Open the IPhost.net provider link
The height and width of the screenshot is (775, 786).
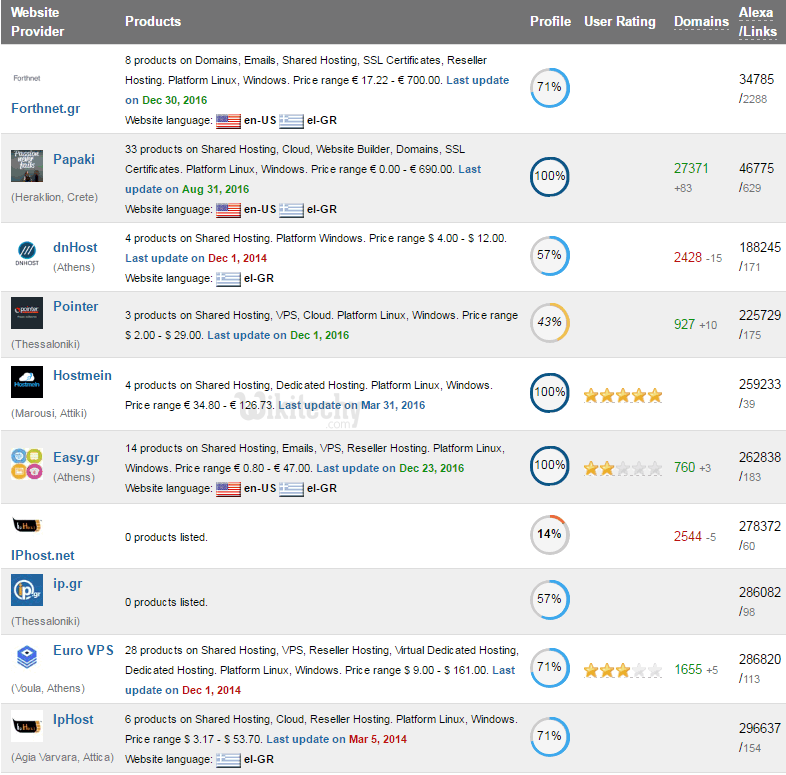point(43,555)
